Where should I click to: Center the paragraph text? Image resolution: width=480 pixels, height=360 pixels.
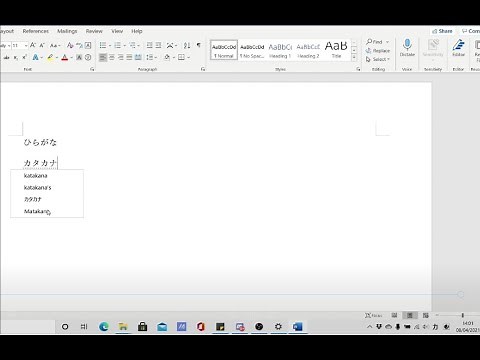pos(112,58)
